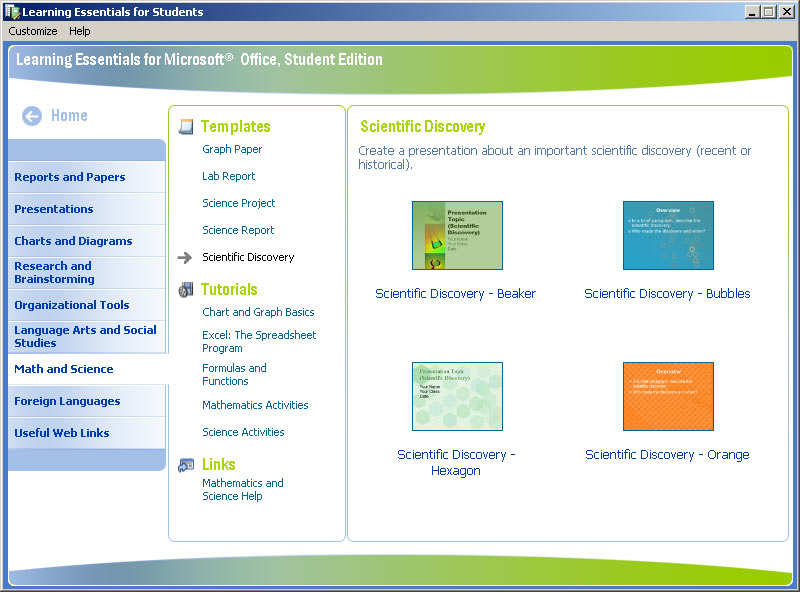Click the Bubbles template thumbnail
The image size is (800, 592).
[668, 235]
